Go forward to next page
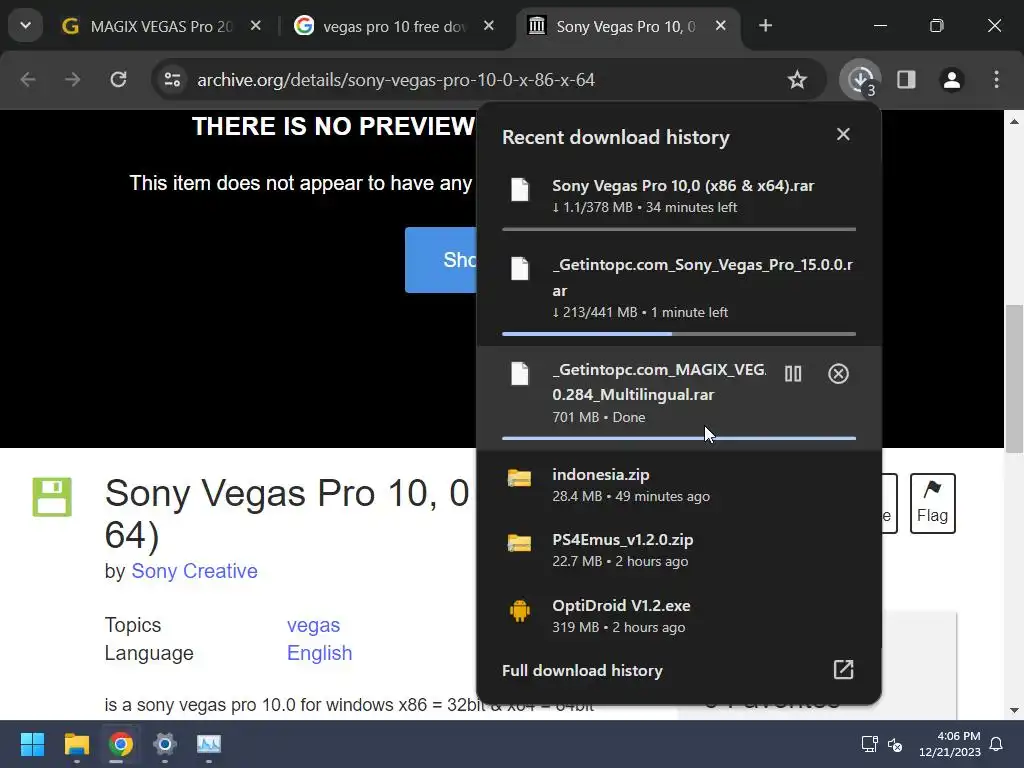The width and height of the screenshot is (1024, 768). pos(72,80)
